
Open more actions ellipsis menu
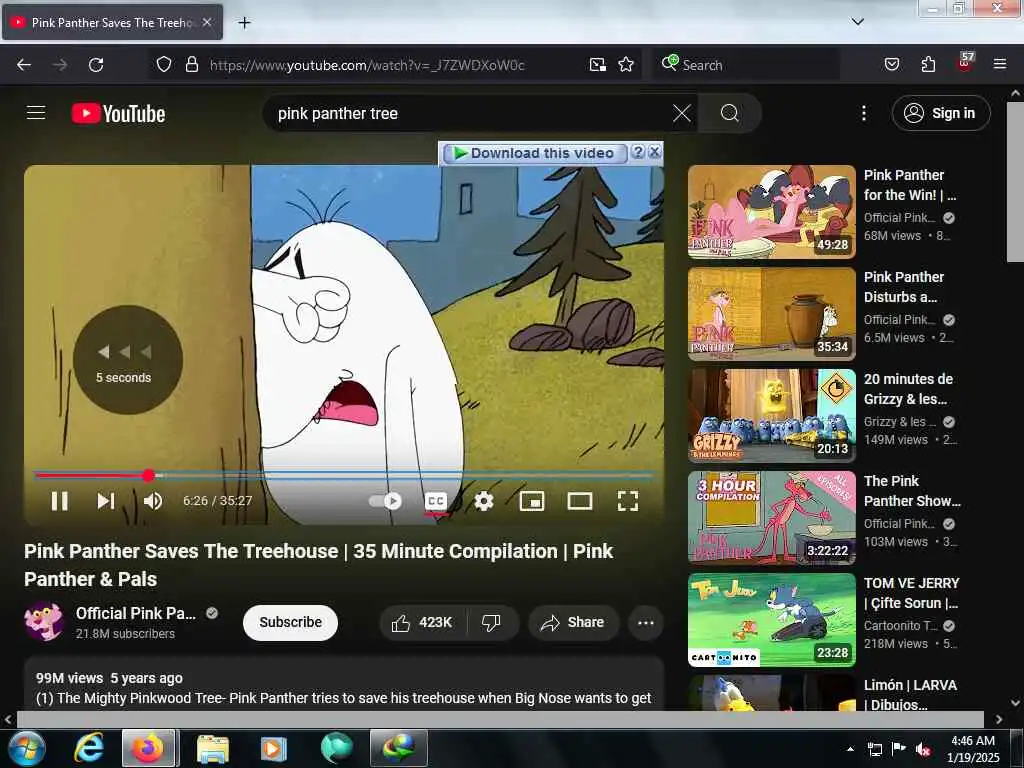coord(646,622)
